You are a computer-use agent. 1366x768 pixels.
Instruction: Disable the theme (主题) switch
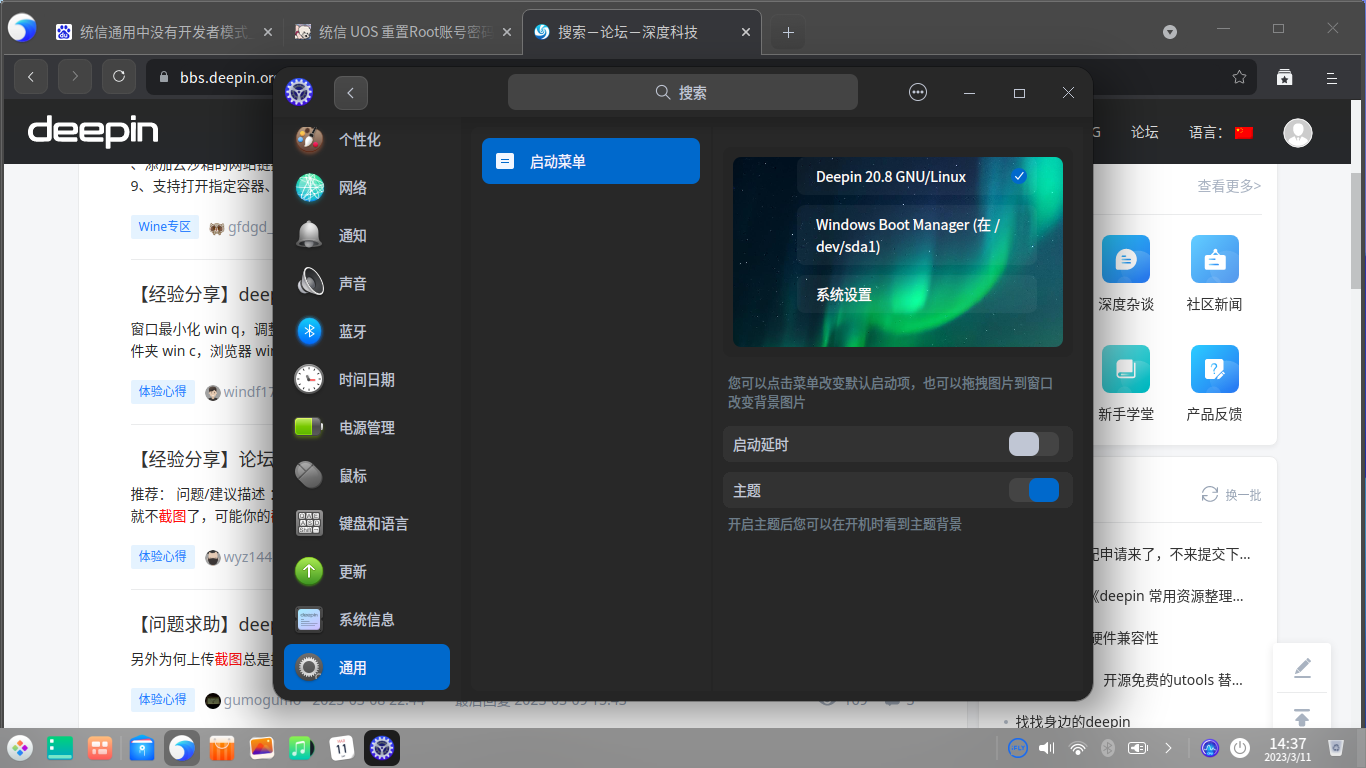click(x=1035, y=490)
